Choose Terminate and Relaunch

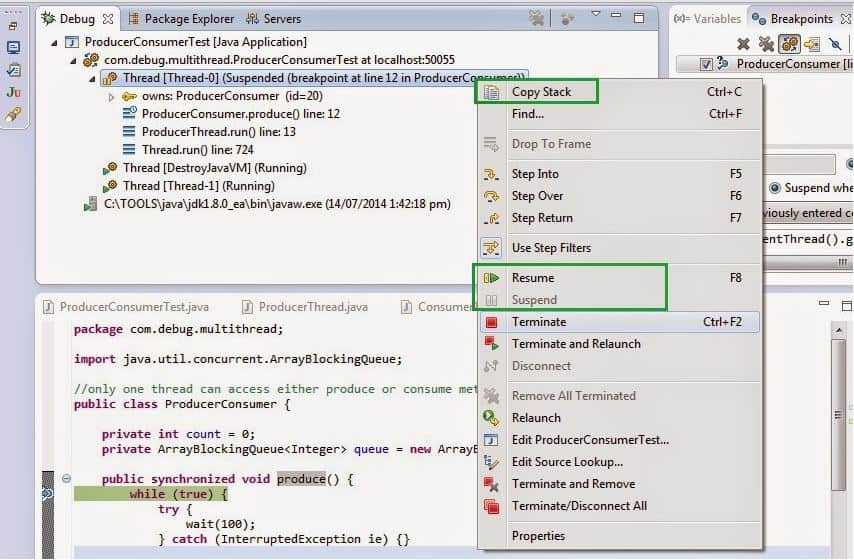[x=619, y=344]
